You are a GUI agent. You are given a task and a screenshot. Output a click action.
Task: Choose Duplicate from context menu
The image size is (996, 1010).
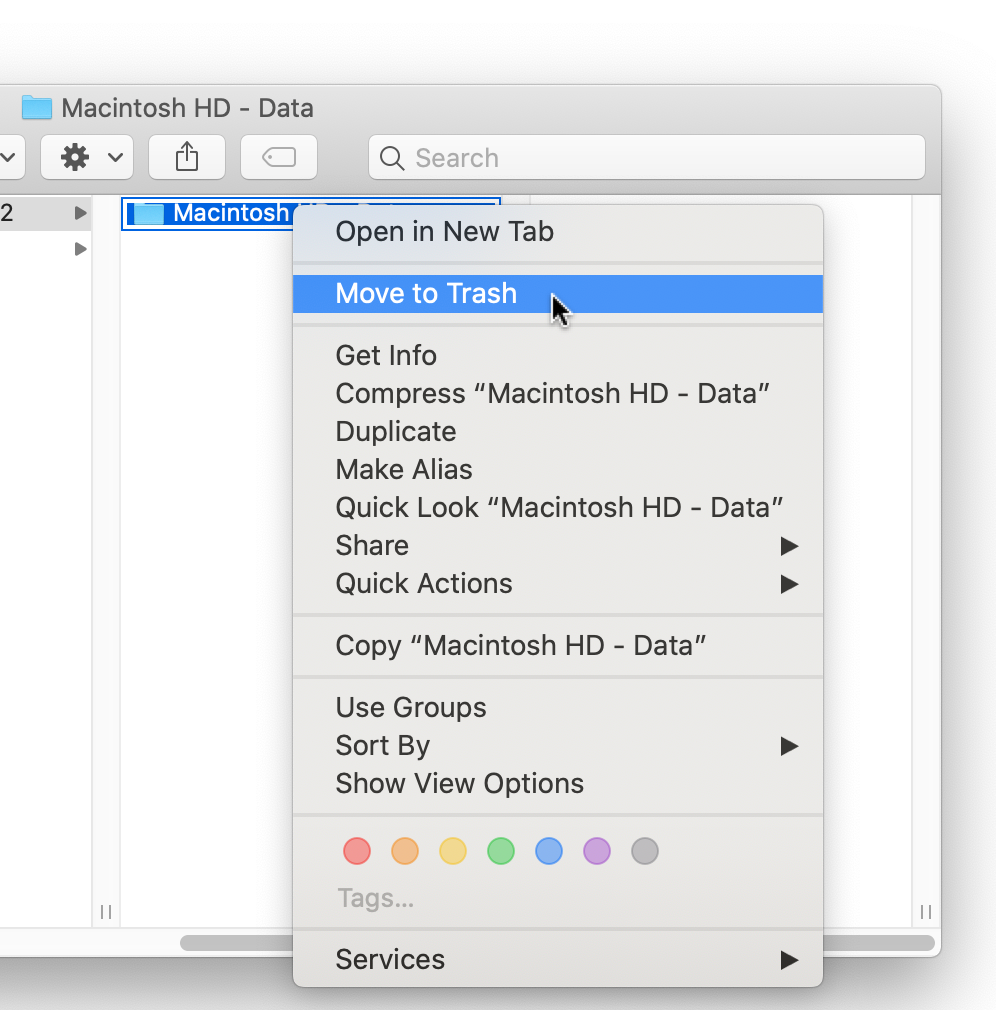click(558, 432)
